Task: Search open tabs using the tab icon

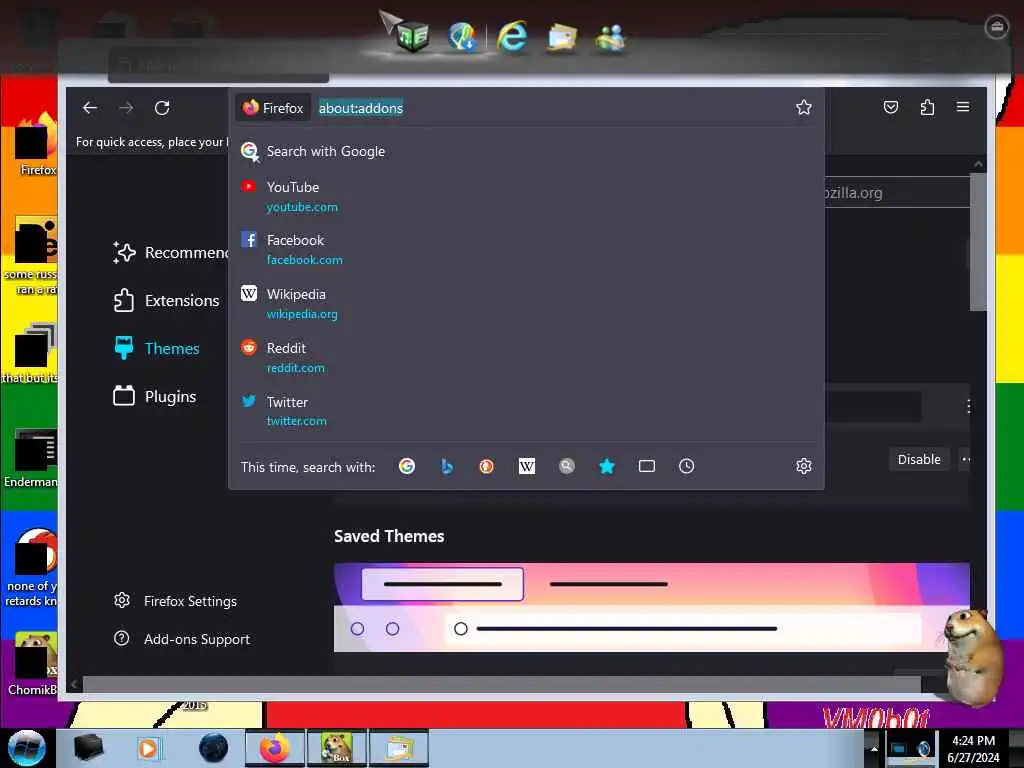Action: pyautogui.click(x=647, y=466)
